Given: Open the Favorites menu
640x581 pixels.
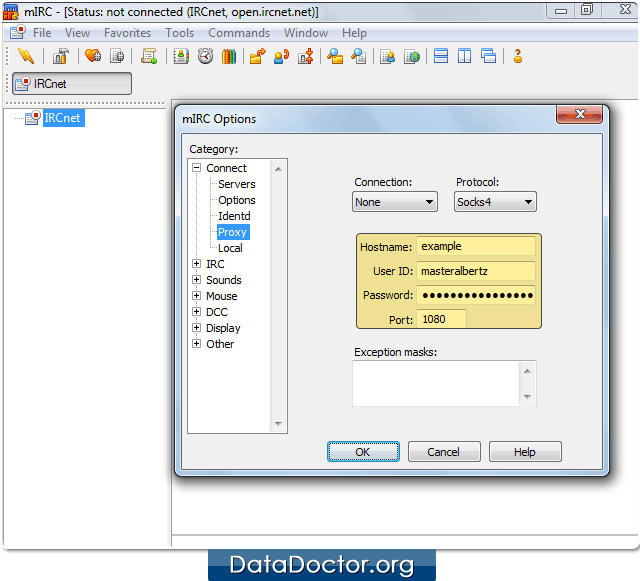Looking at the screenshot, I should (x=127, y=33).
